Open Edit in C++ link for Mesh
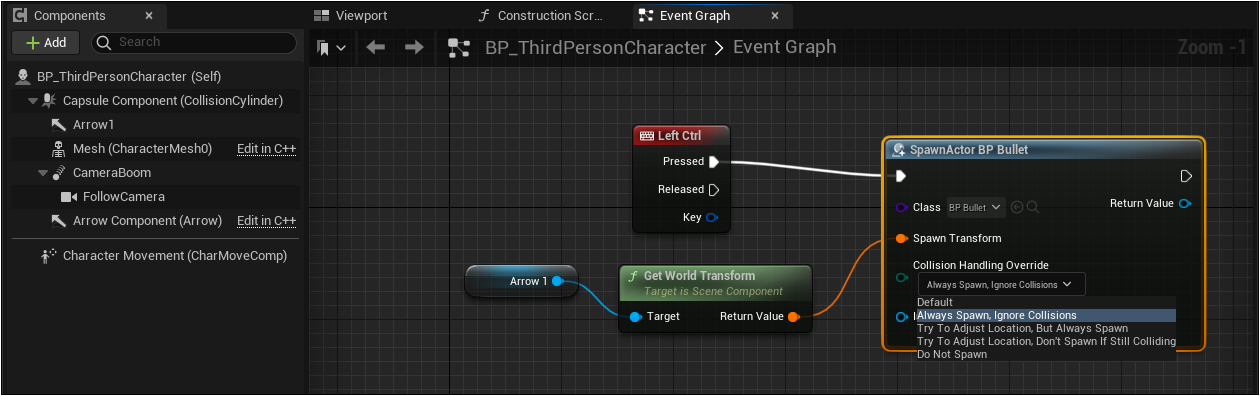Viewport: 1260px width, 396px height. tap(266, 149)
